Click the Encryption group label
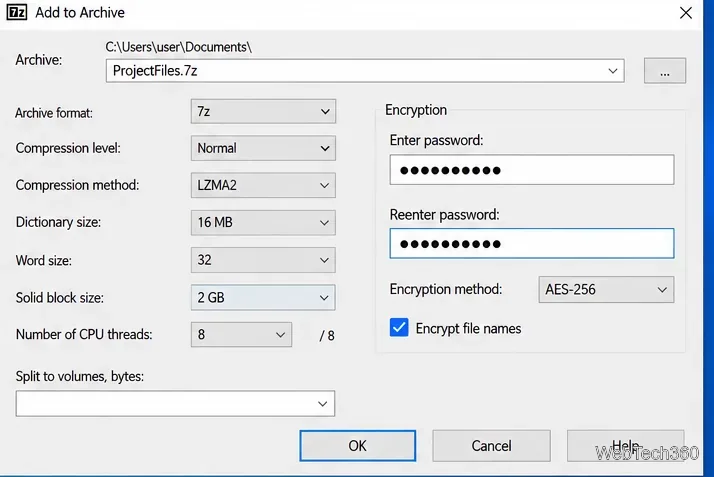Image resolution: width=714 pixels, height=477 pixels. point(416,110)
